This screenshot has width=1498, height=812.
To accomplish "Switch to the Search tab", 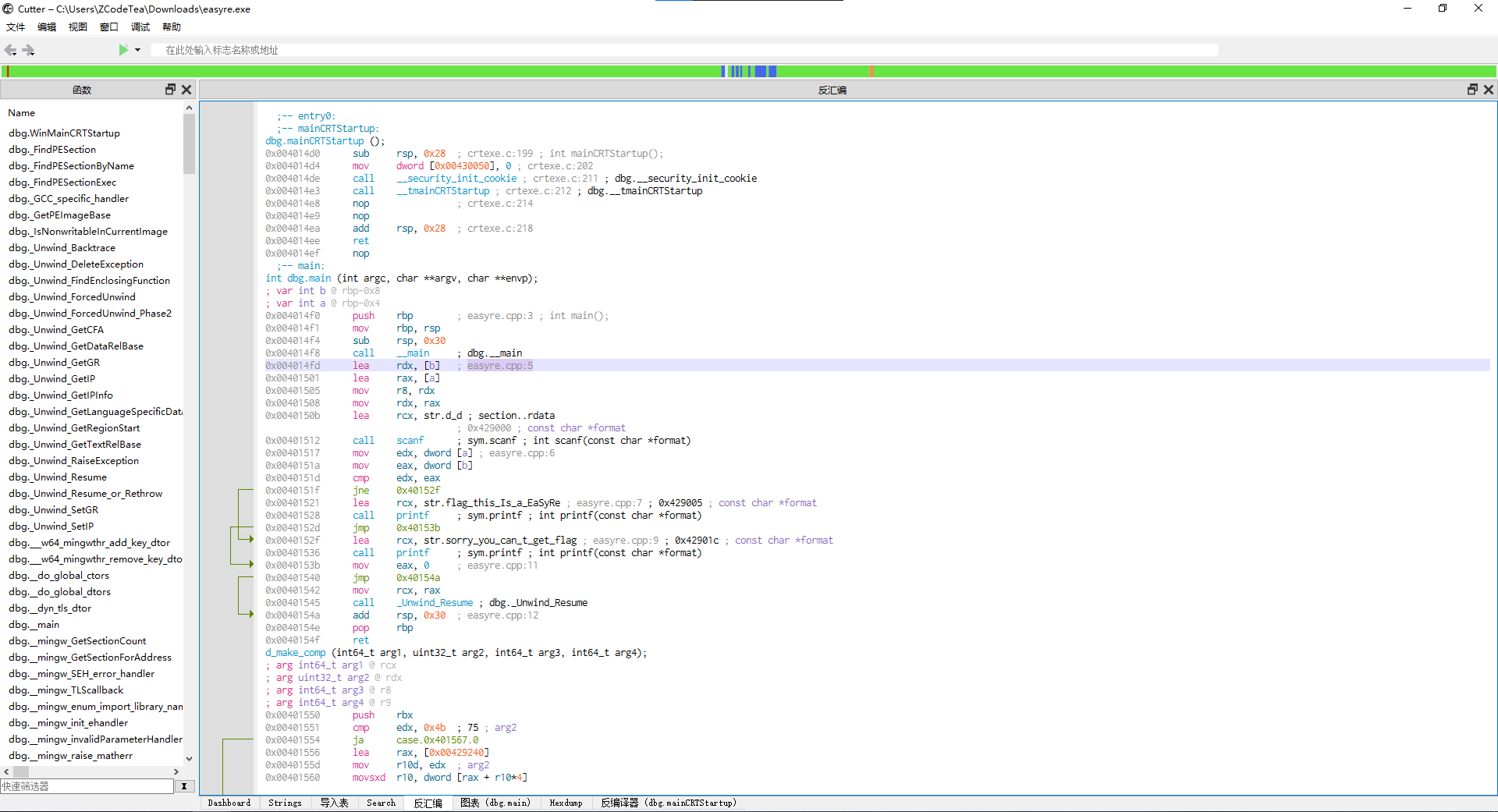I will coord(382,803).
